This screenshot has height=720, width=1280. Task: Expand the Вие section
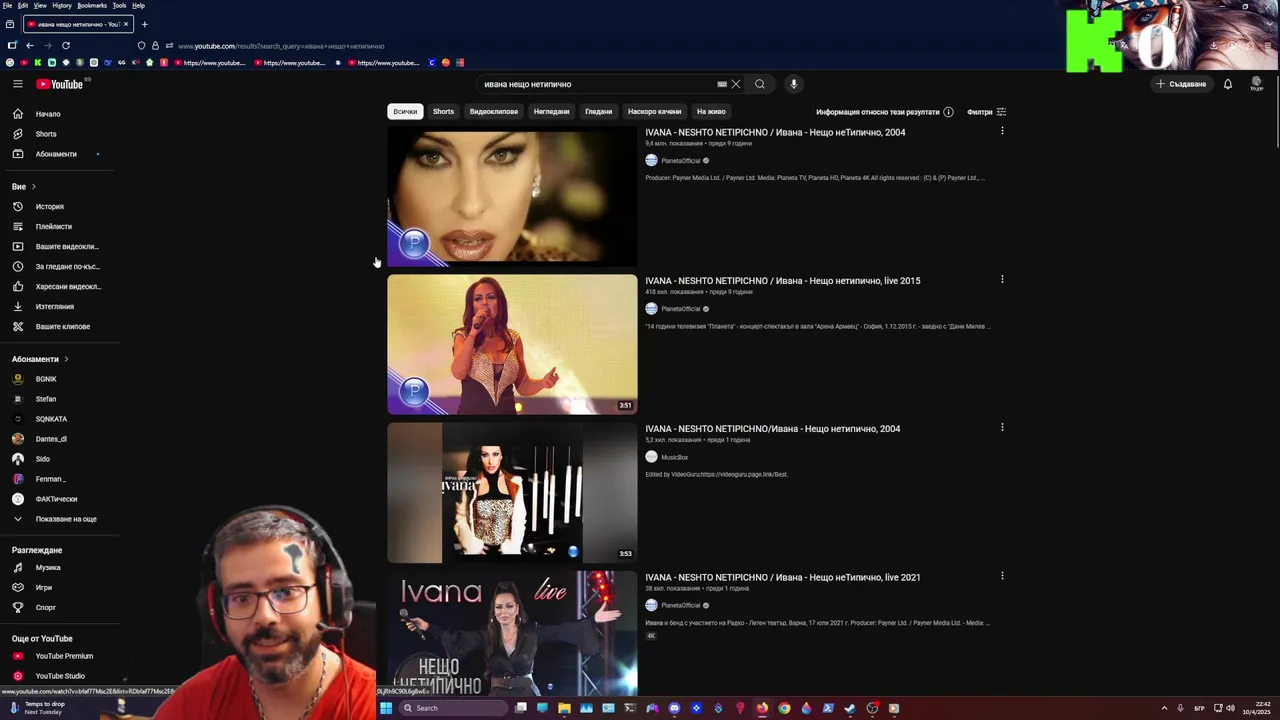pyautogui.click(x=24, y=187)
